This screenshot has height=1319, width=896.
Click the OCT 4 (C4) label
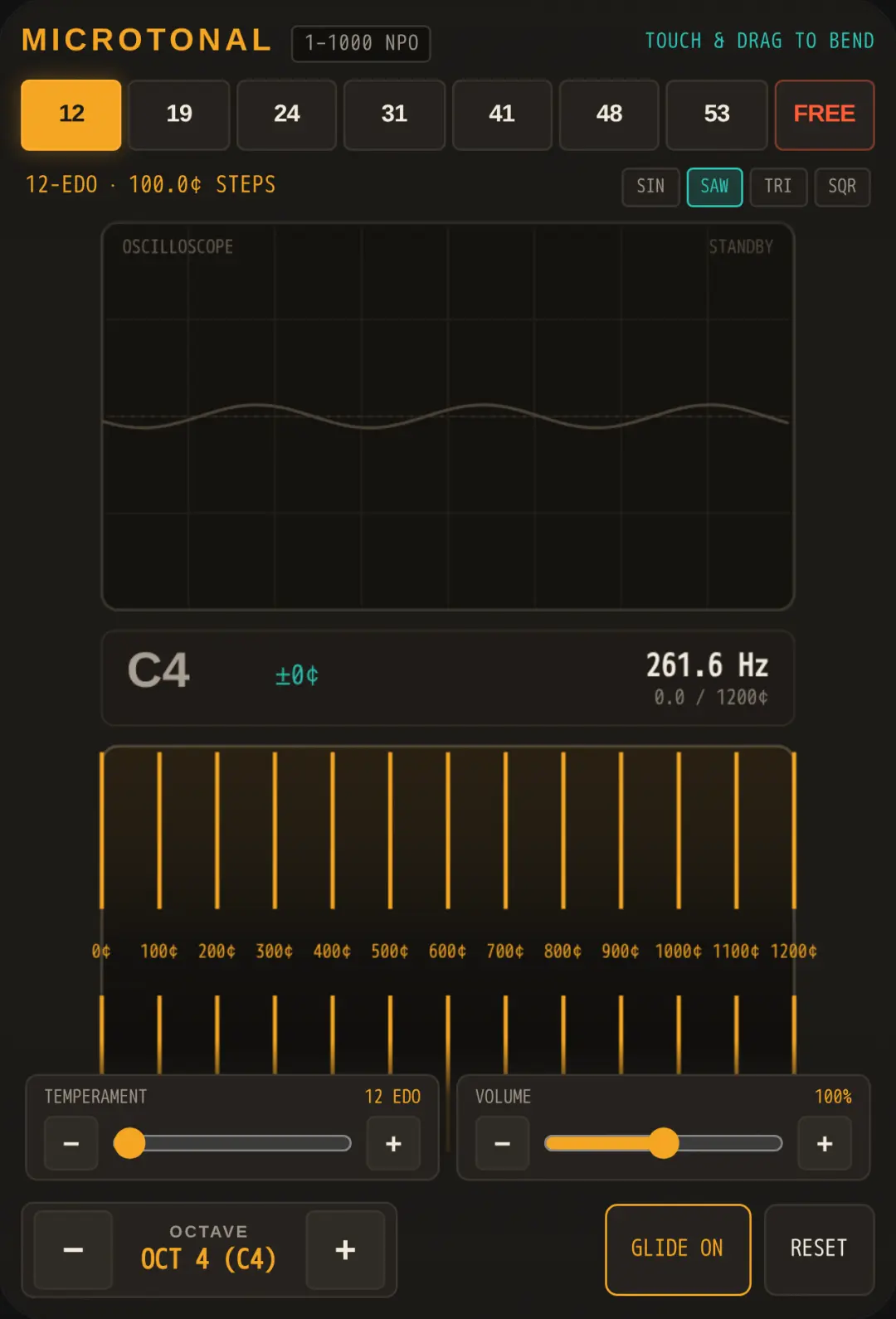pyautogui.click(x=208, y=1259)
